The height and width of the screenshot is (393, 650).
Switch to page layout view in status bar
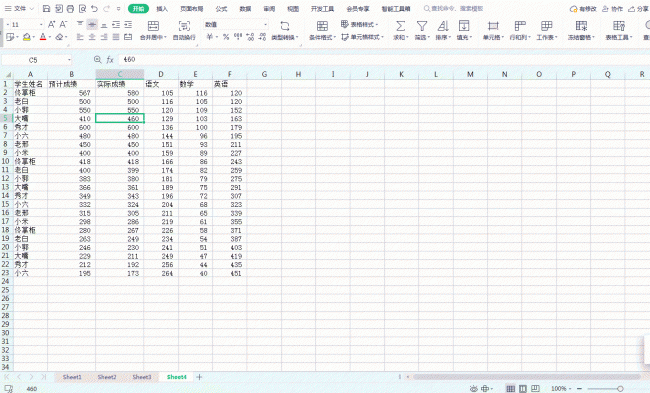[523, 388]
